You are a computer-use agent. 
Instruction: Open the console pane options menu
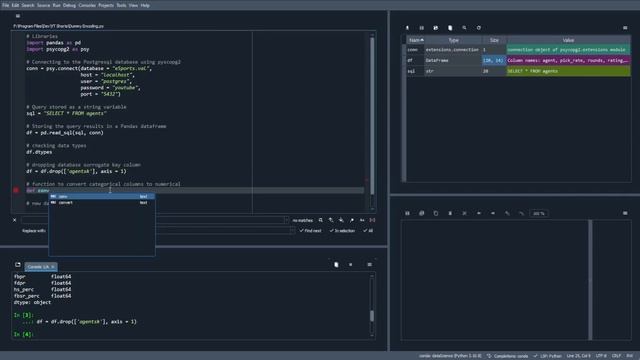369,265
